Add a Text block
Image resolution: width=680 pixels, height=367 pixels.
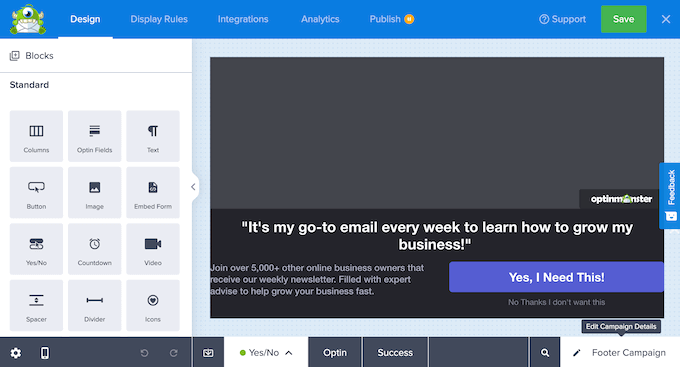point(153,136)
